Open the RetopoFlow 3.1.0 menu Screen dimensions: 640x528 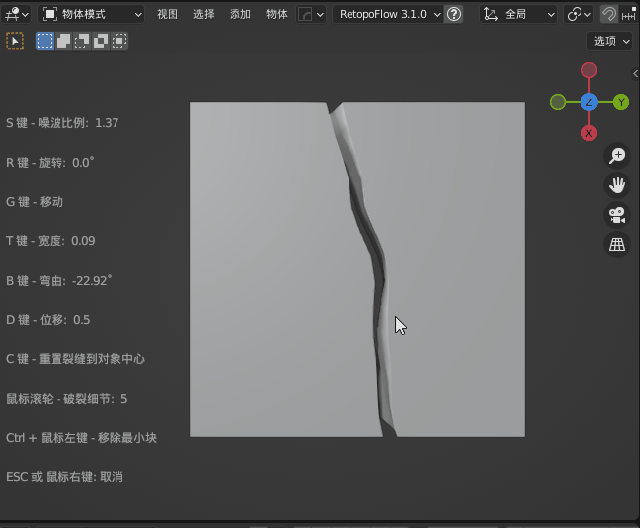(x=388, y=15)
